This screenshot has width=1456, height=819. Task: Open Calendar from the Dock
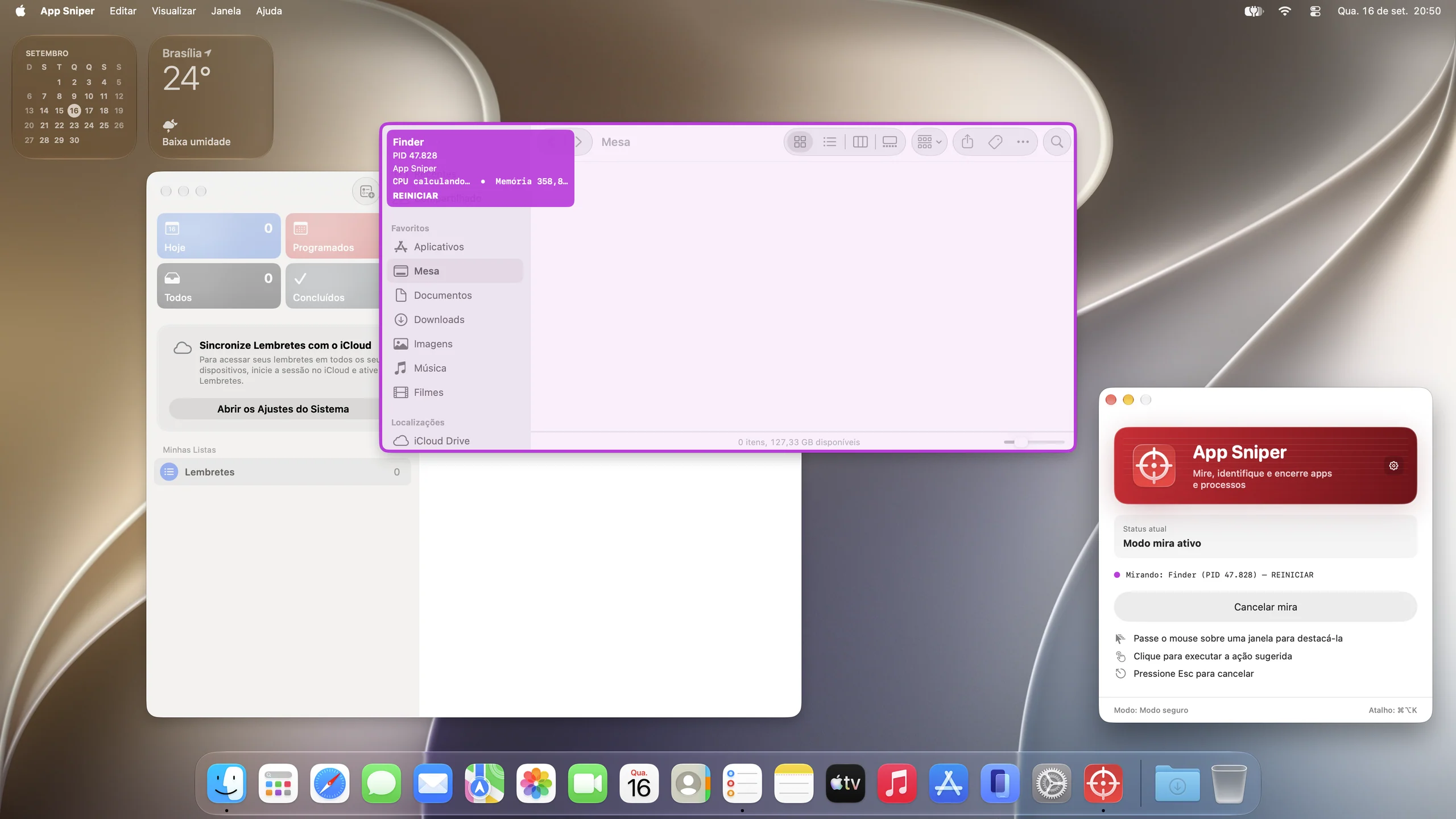tap(639, 783)
